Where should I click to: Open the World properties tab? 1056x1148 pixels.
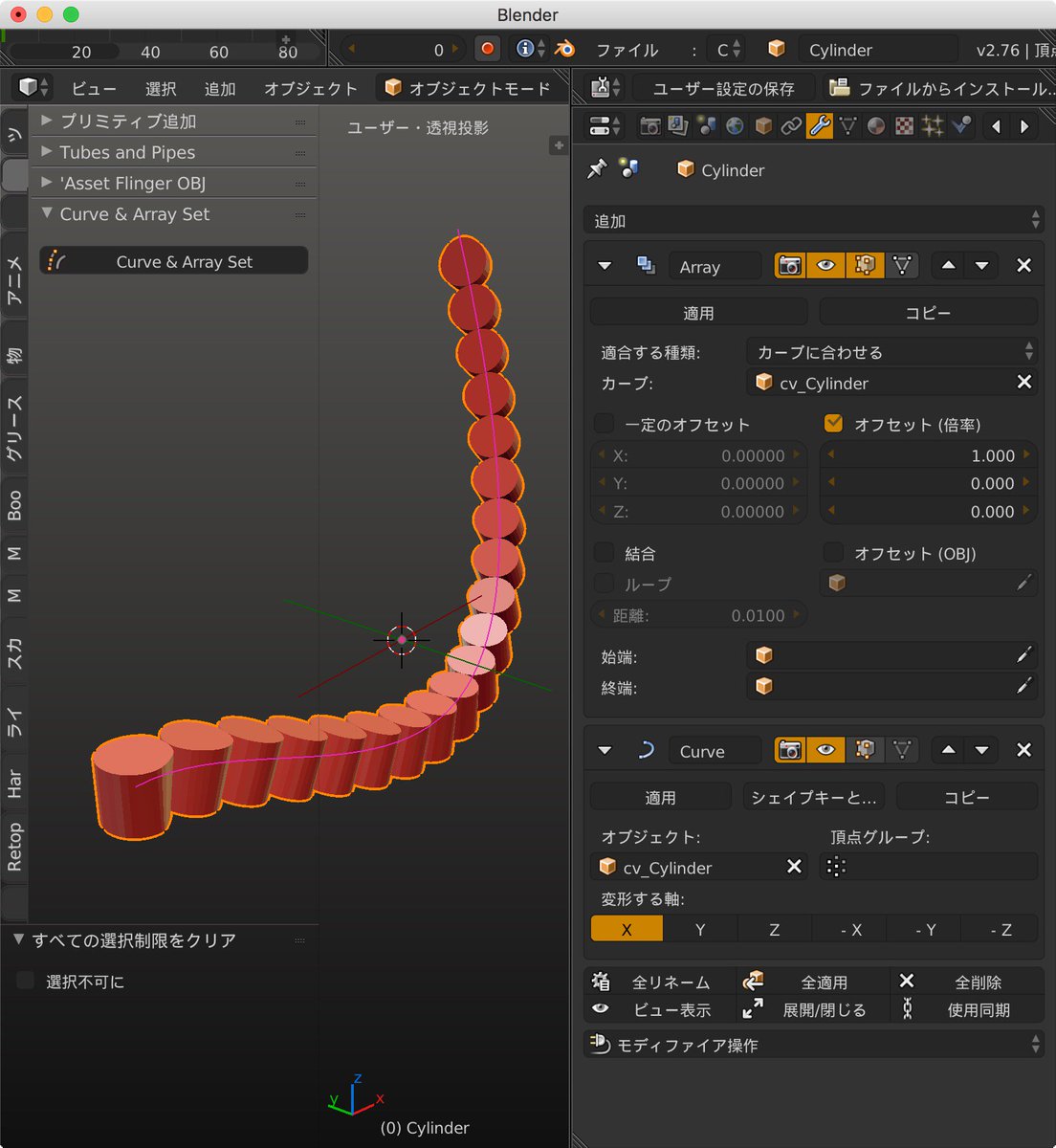point(735,125)
